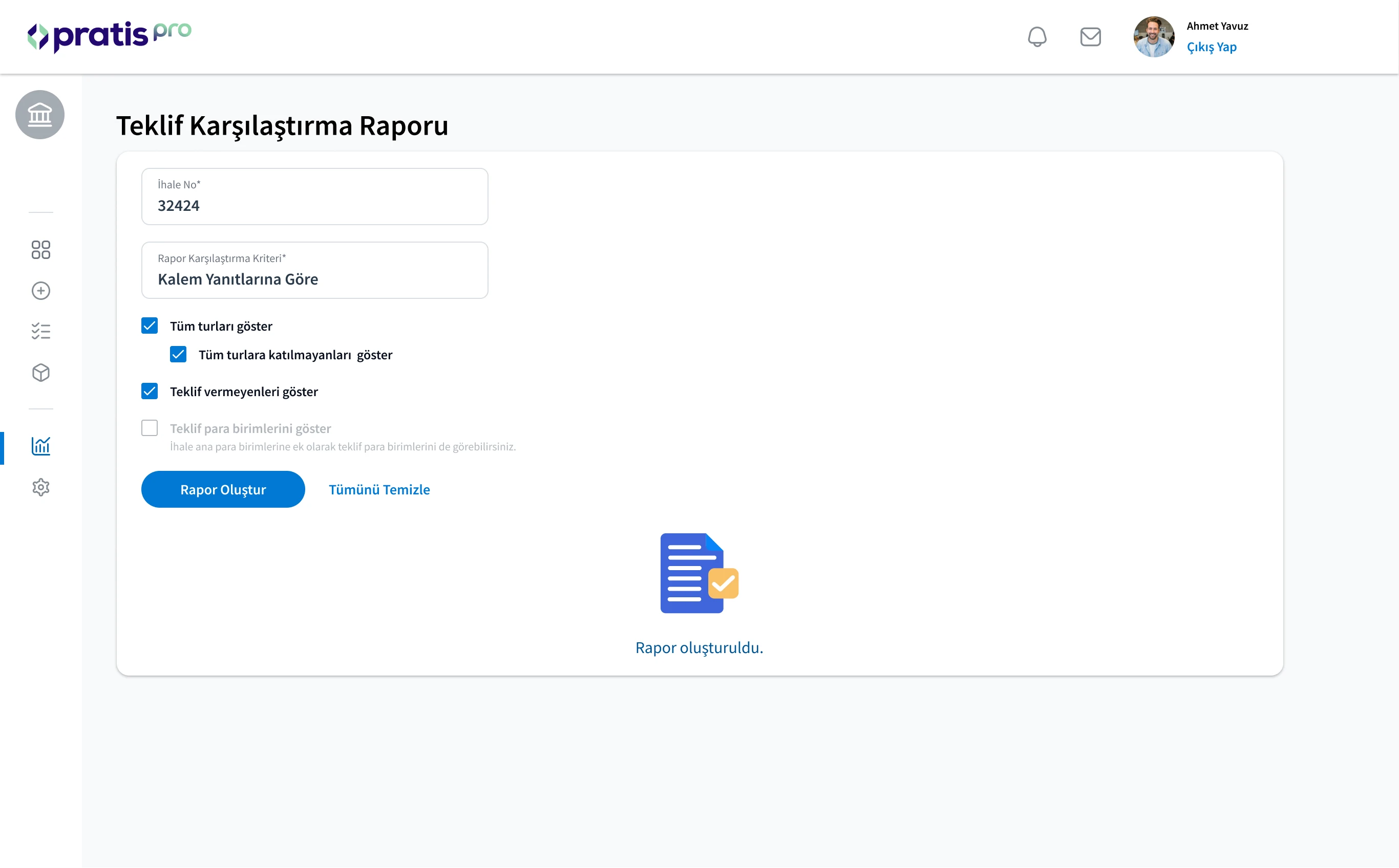Image resolution: width=1399 pixels, height=868 pixels.
Task: Open the settings gear icon in sidebar
Action: [x=41, y=487]
